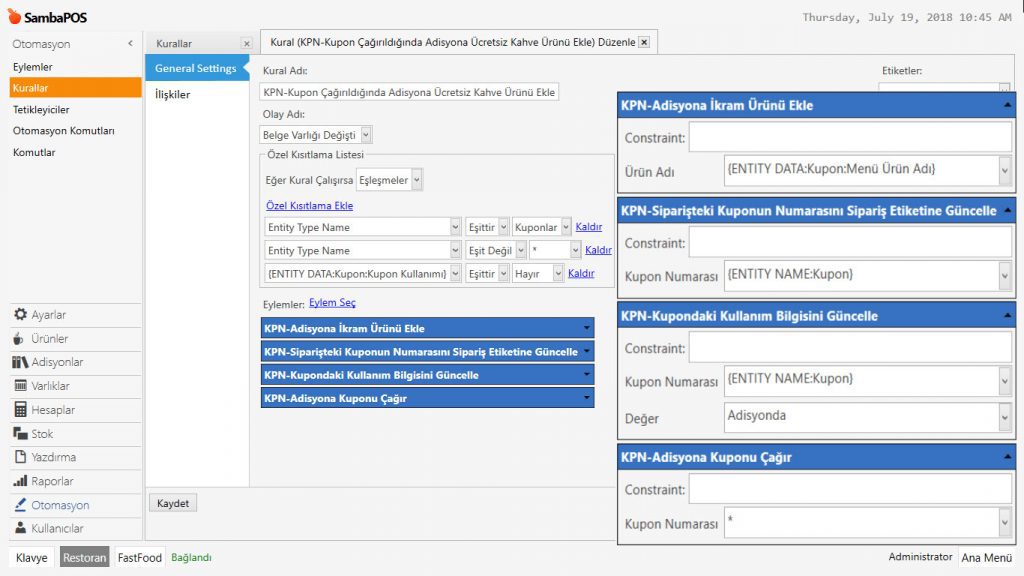Image resolution: width=1024 pixels, height=576 pixels.
Task: Select Tetikleyiciler in the Otomasyon menu
Action: 41,110
